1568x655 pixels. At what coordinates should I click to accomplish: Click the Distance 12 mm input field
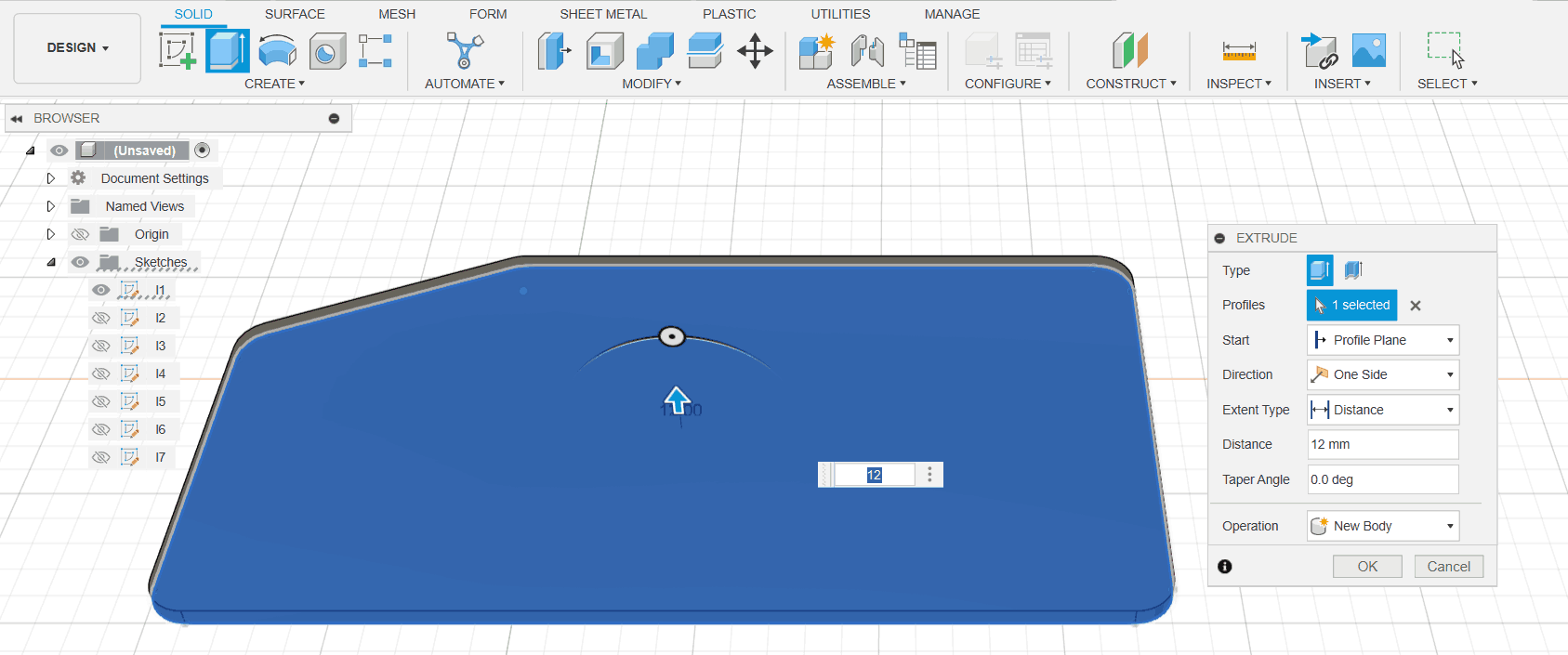(x=1383, y=444)
